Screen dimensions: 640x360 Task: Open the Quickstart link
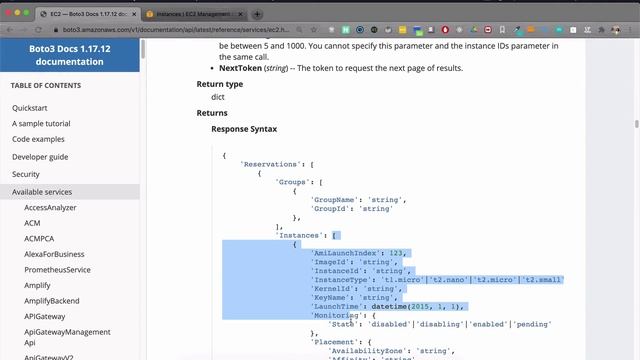(29, 108)
